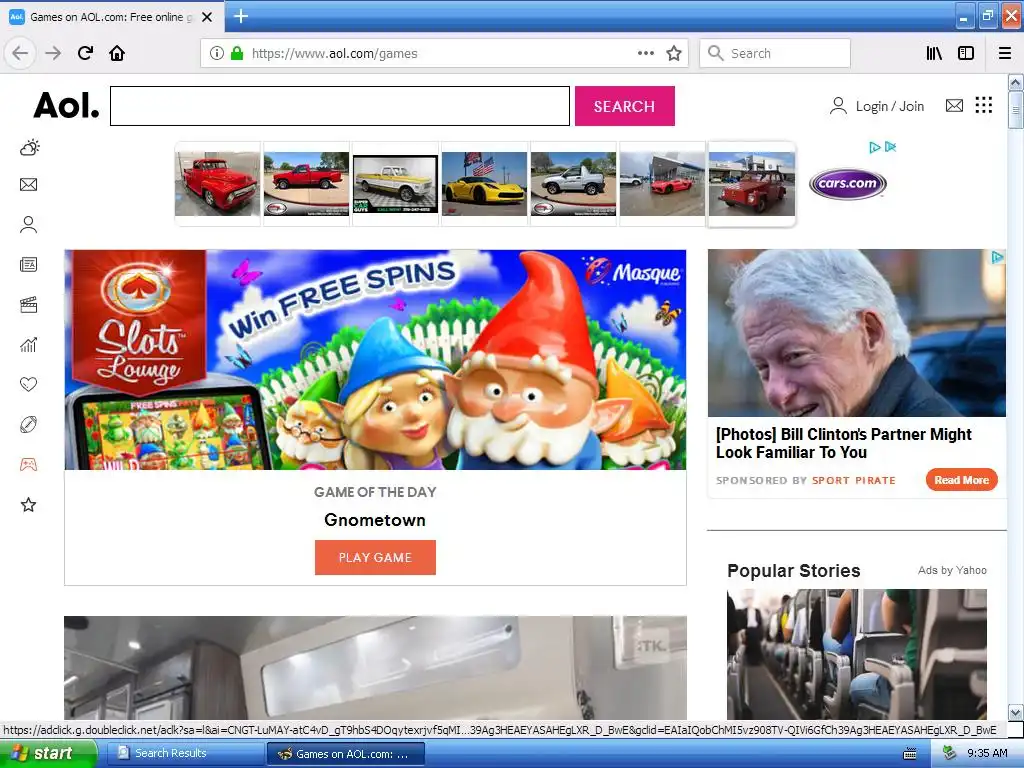This screenshot has height=768, width=1024.
Task: Click the page scrollbar down arrow
Action: coord(1015,712)
